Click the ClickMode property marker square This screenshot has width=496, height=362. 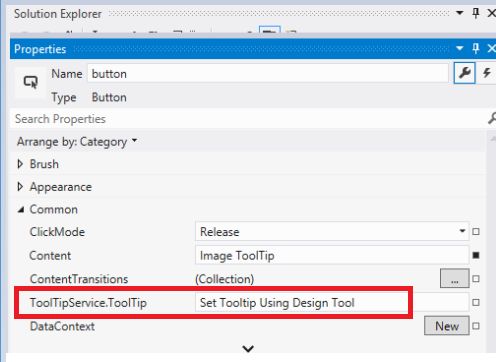(x=476, y=231)
